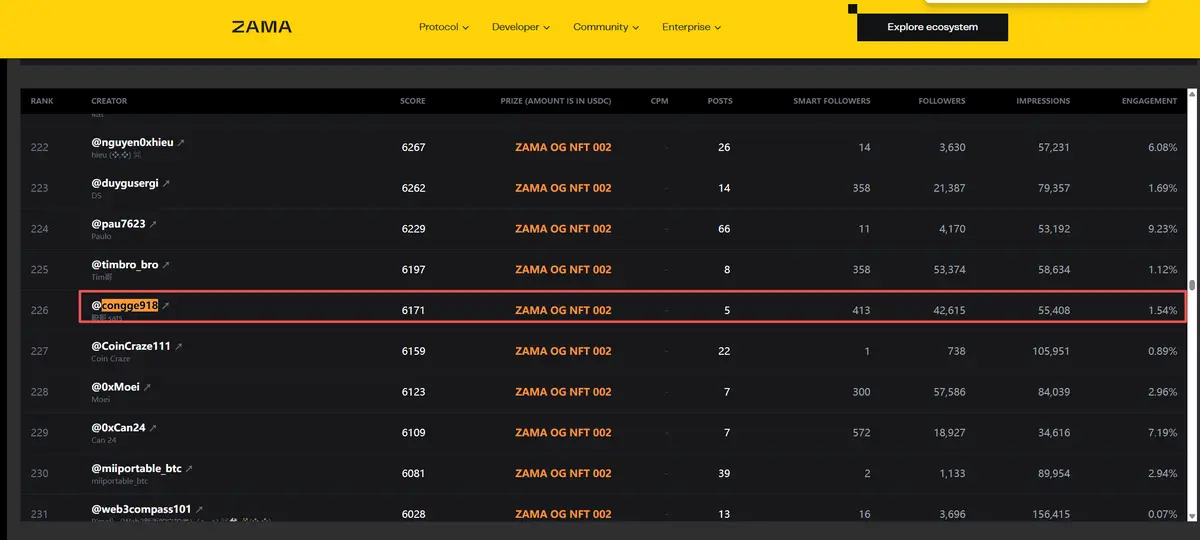1200x540 pixels.
Task: Click the PRIZE (AMOUNT IS IN USDC) header
Action: point(556,101)
